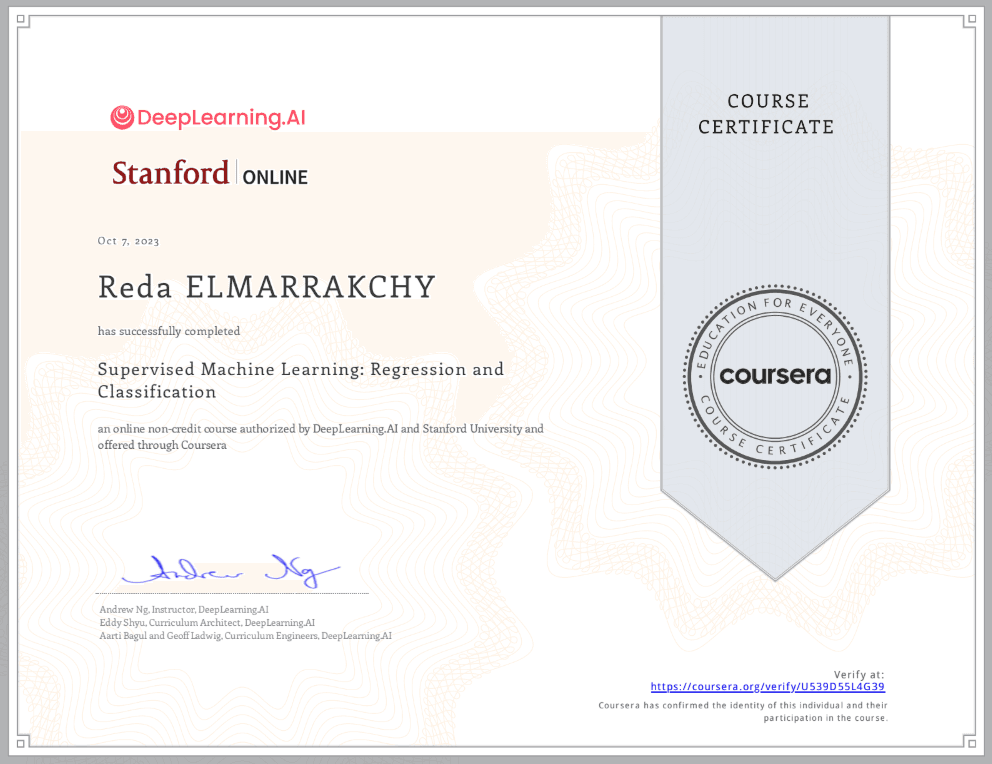
Task: Click the DeepLearning.AI brand name text
Action: pos(221,118)
